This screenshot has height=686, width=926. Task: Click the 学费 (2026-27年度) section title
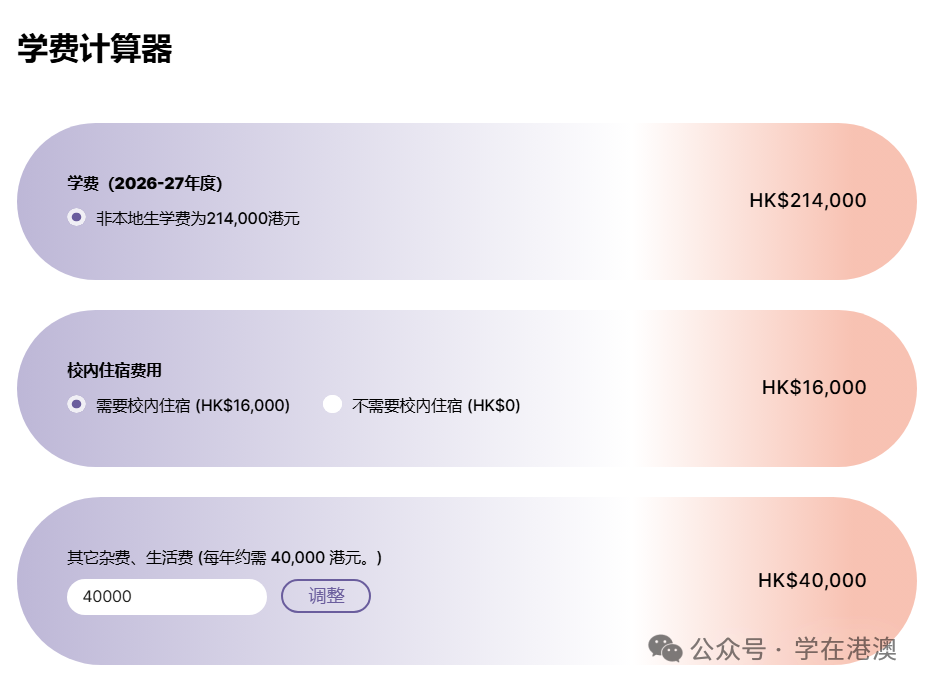[x=145, y=183]
